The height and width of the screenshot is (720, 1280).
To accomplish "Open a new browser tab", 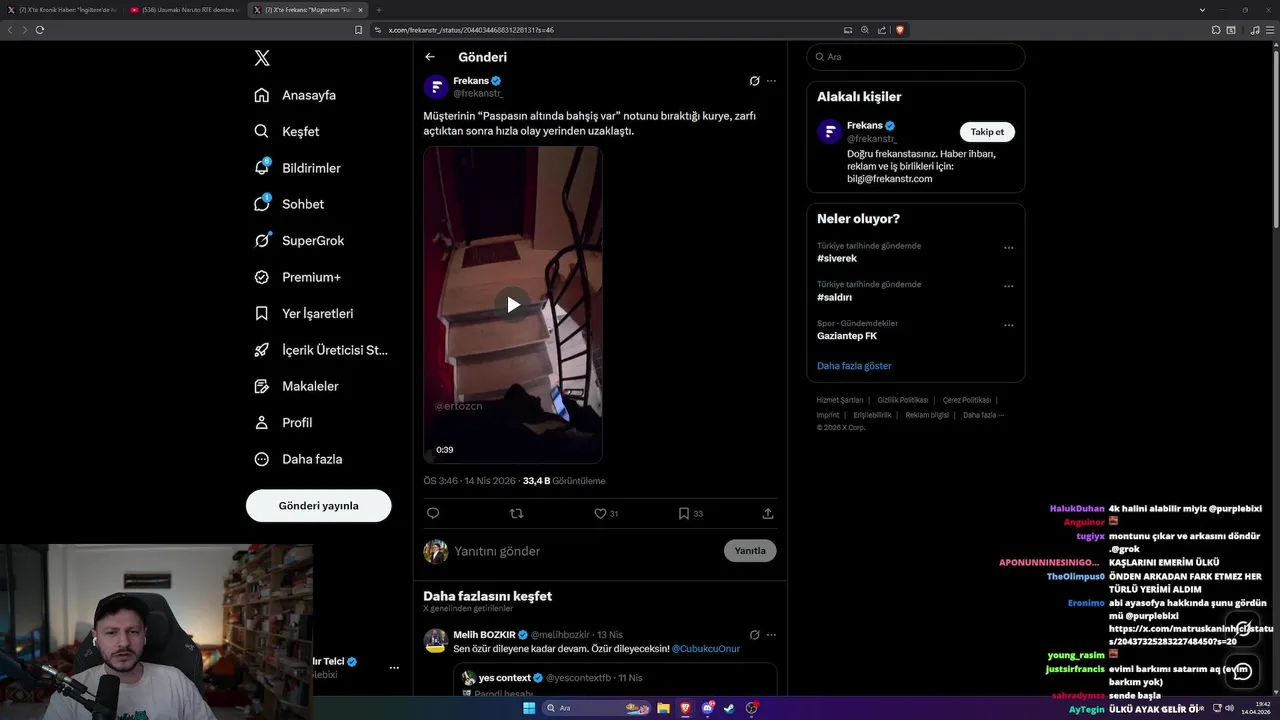I will click(x=379, y=10).
